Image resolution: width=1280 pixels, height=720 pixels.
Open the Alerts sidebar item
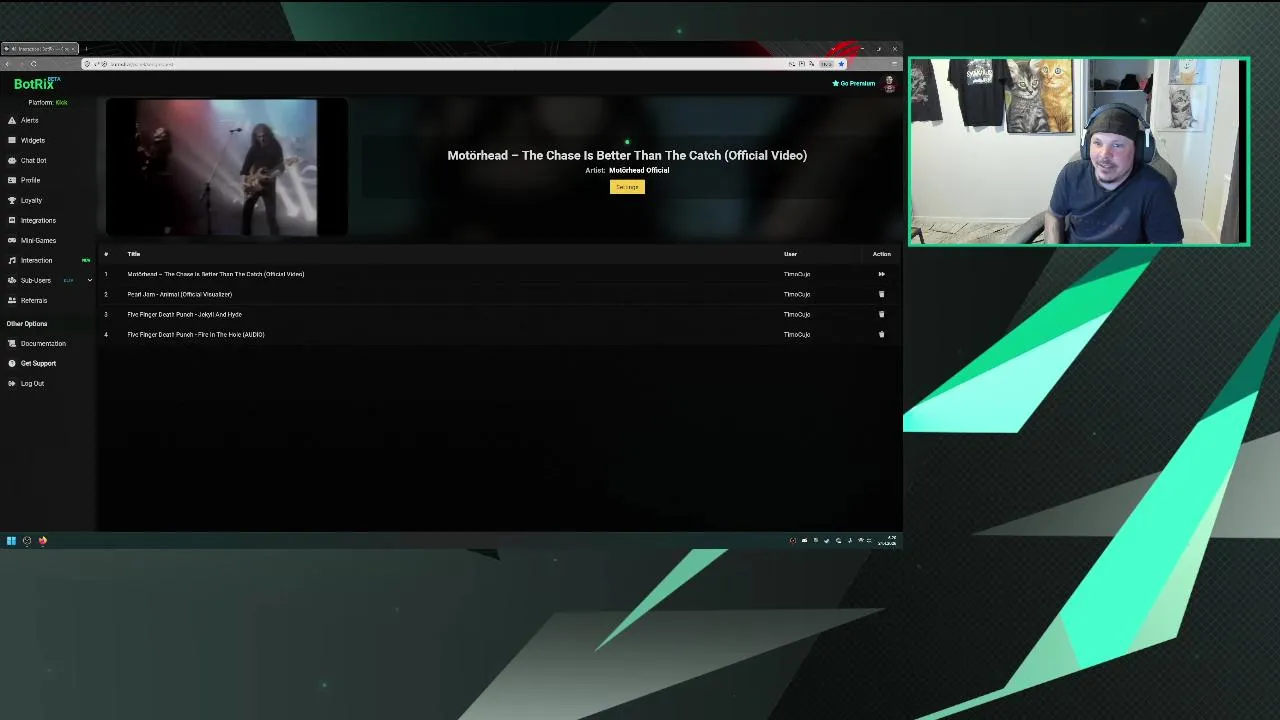coord(30,120)
